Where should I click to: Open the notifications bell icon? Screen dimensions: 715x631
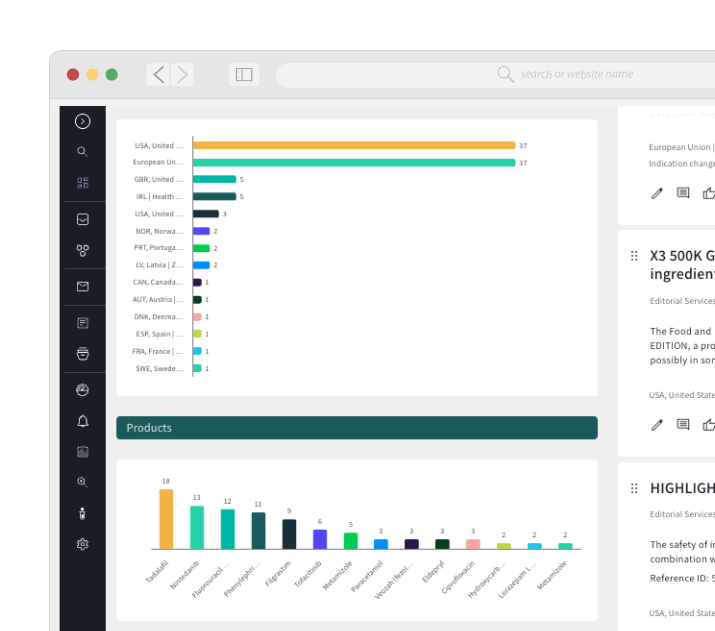[83, 422]
